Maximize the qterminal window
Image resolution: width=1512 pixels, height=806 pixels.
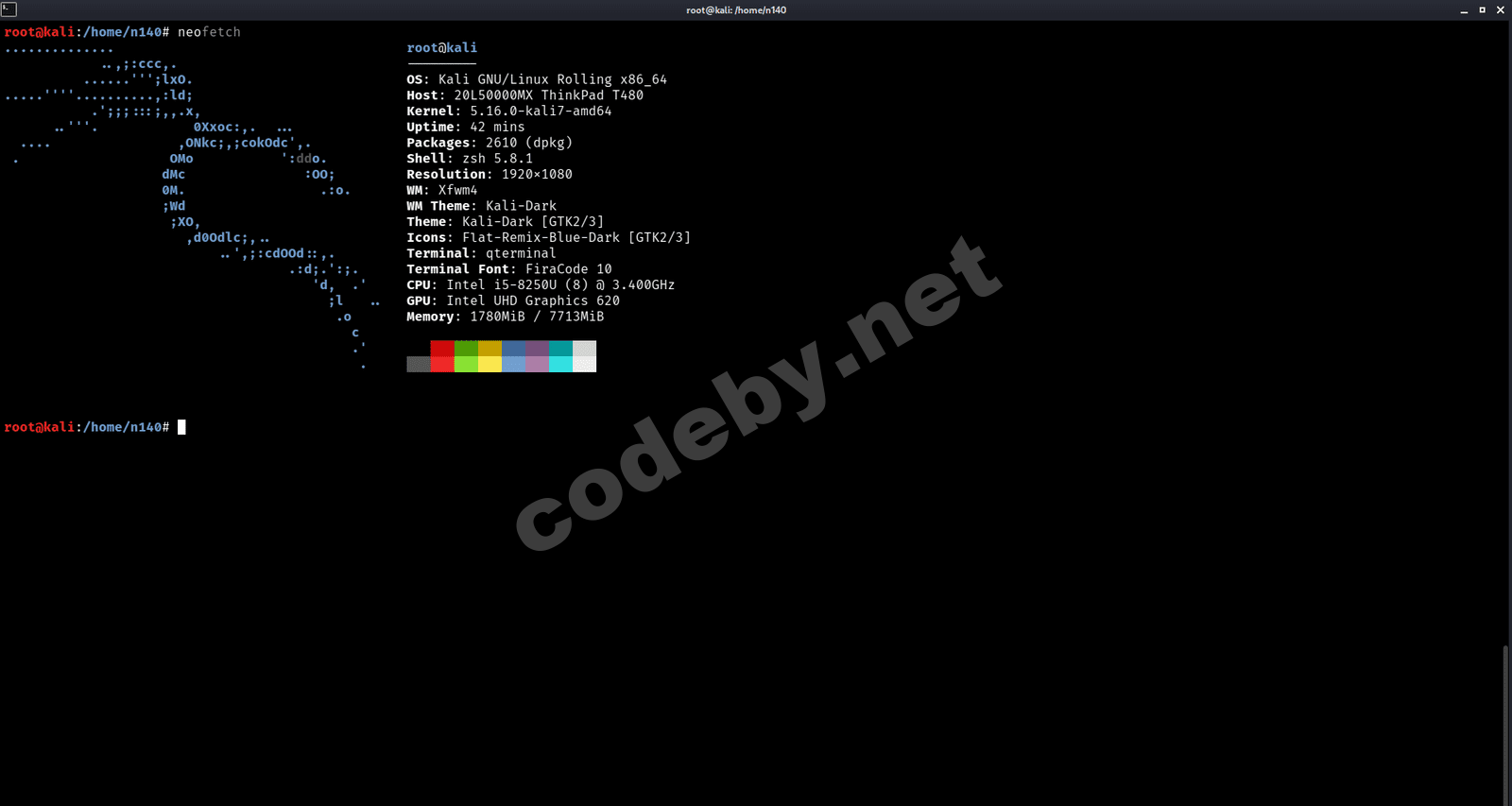(1482, 10)
